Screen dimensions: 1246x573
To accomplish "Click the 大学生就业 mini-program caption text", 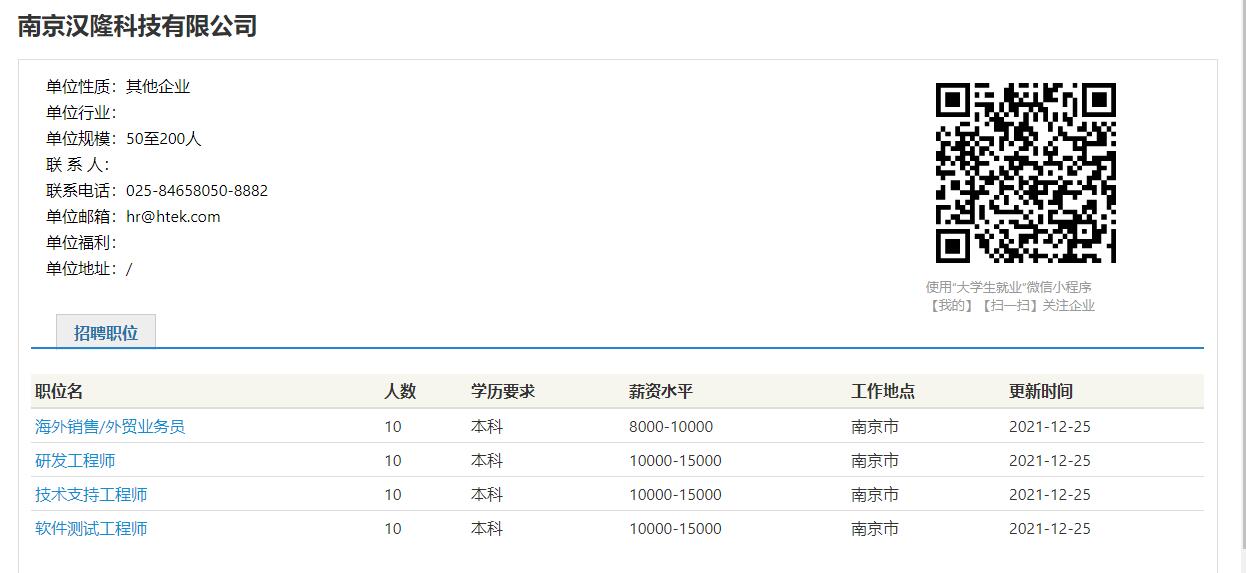I will pyautogui.click(x=1009, y=287).
